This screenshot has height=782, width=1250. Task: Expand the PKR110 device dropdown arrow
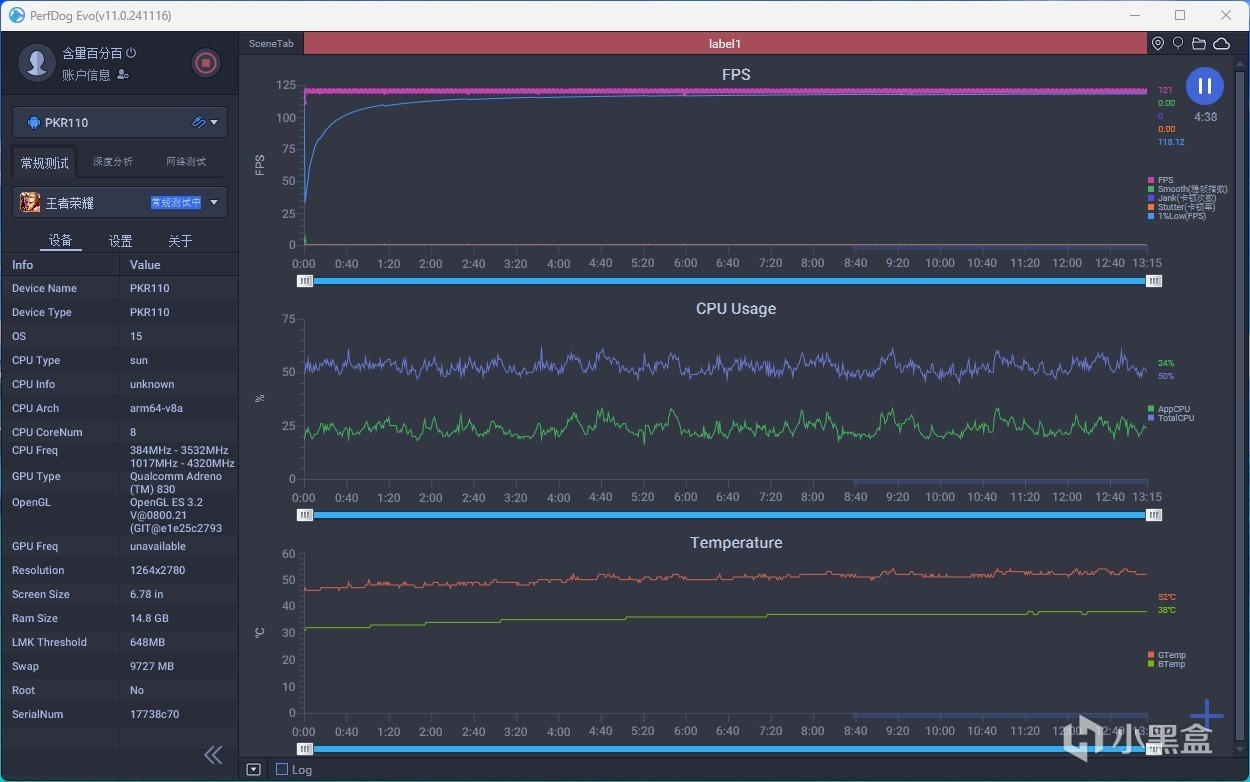coord(214,122)
